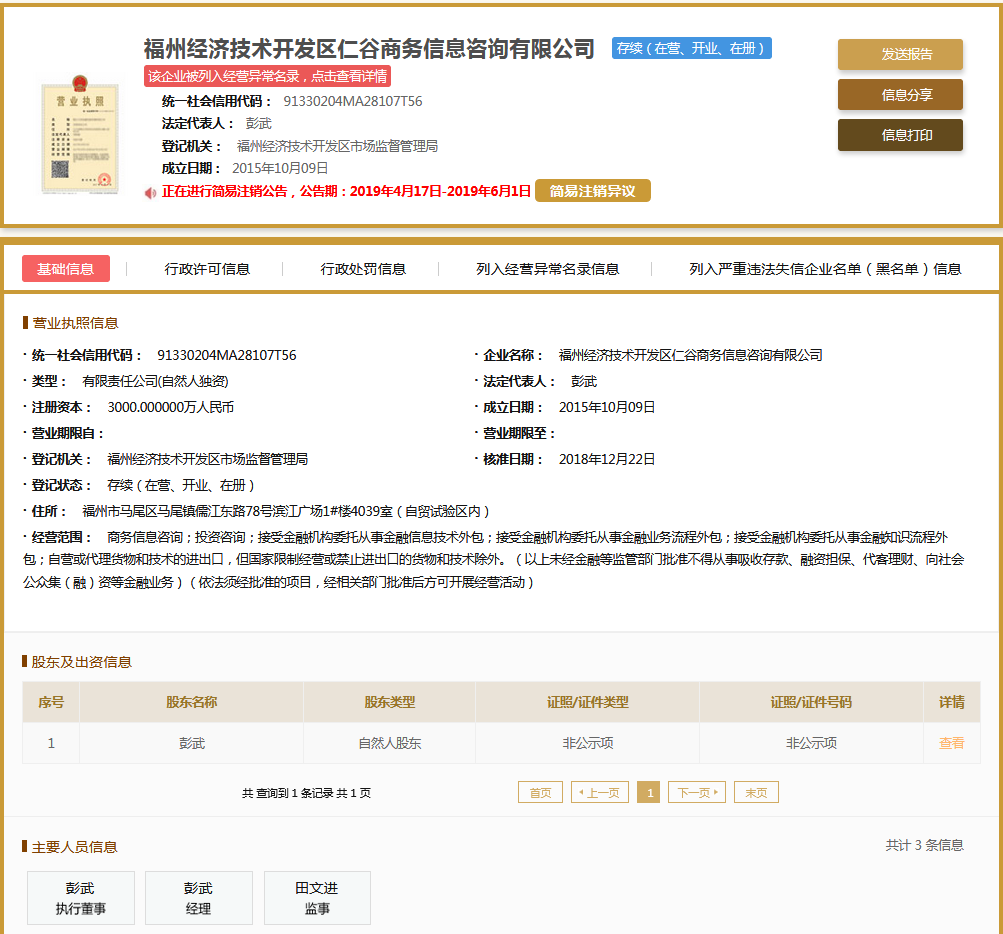The image size is (1003, 934).
Task: Open the 简易注销异议 objection button
Action: 593,191
